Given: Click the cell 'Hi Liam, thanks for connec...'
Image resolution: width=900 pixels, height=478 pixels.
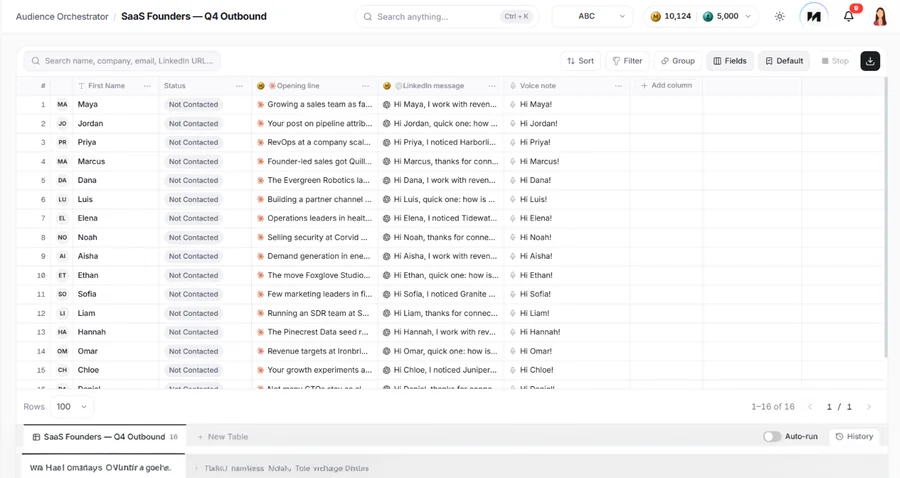Looking at the screenshot, I should click(x=441, y=313).
